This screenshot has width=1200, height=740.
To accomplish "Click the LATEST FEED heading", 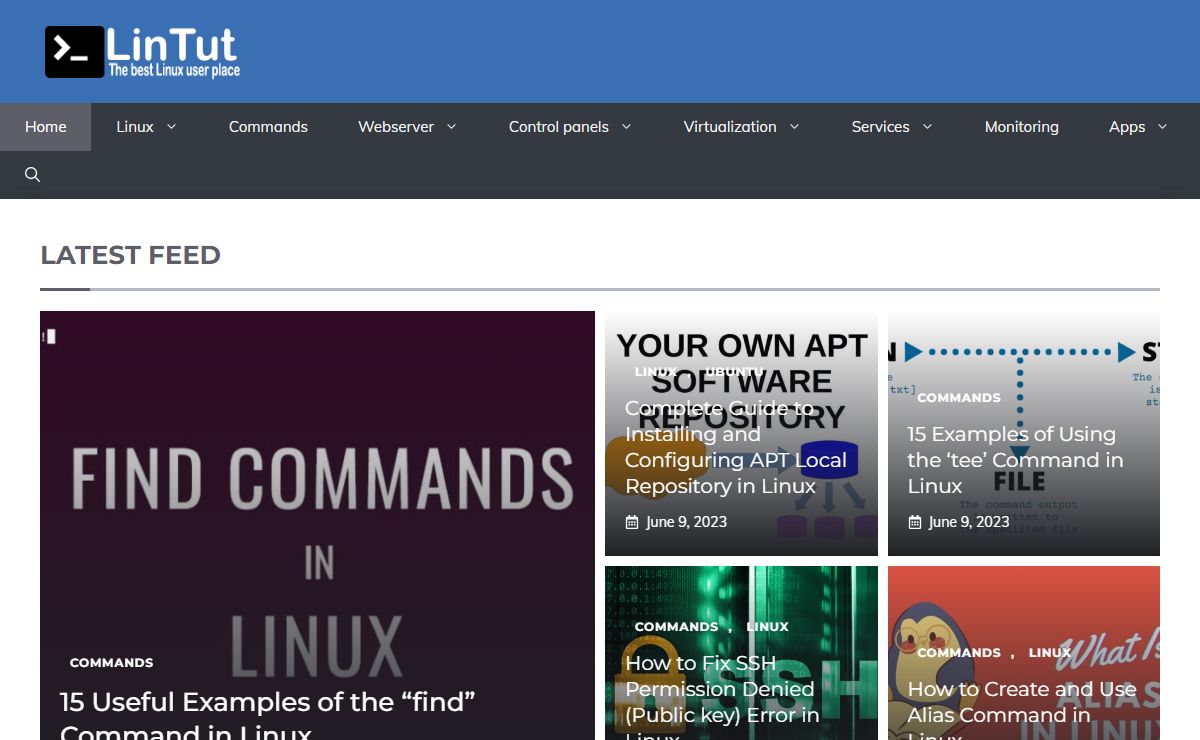I will tap(130, 255).
